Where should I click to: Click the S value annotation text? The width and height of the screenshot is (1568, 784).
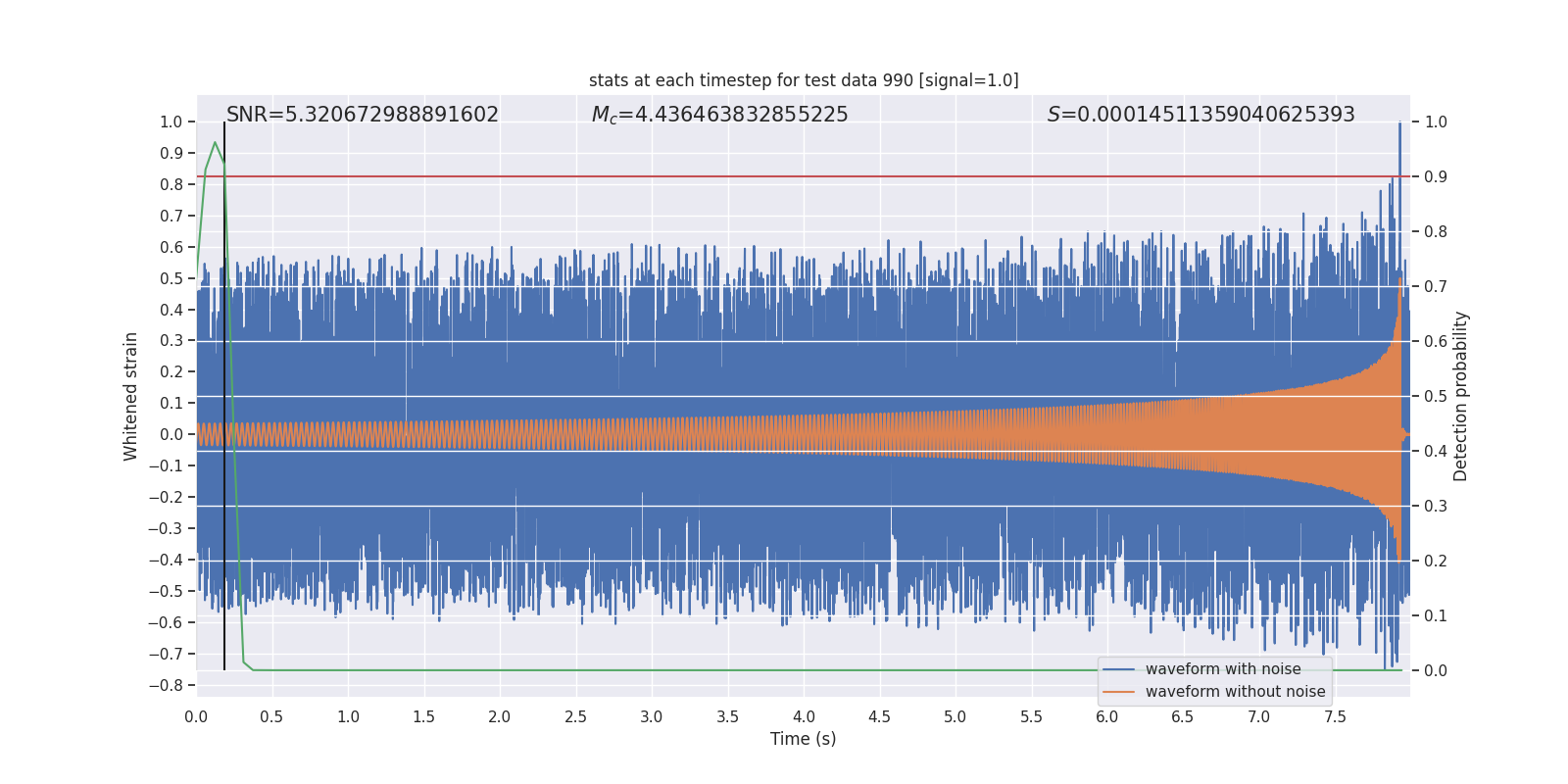coord(1200,115)
